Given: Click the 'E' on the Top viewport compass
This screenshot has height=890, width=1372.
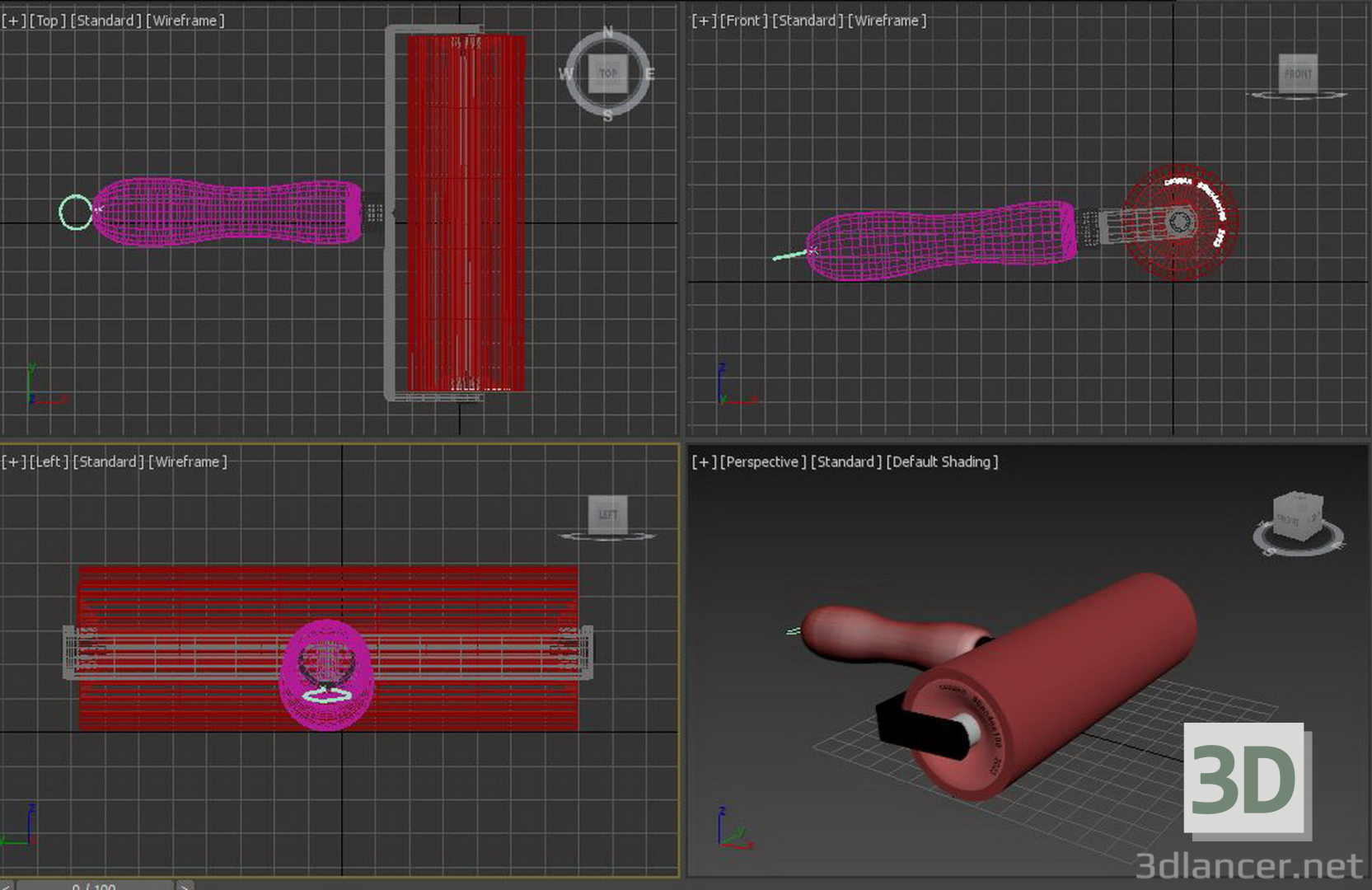Looking at the screenshot, I should [651, 74].
